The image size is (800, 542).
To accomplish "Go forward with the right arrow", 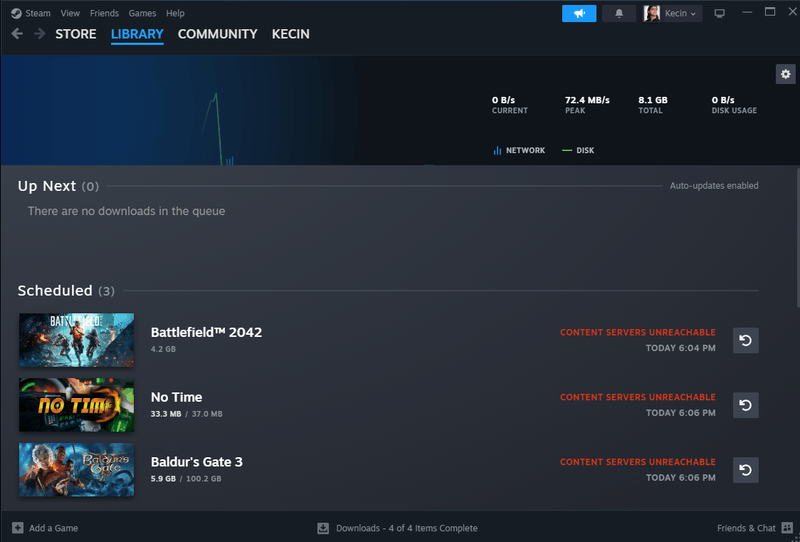I will click(39, 34).
